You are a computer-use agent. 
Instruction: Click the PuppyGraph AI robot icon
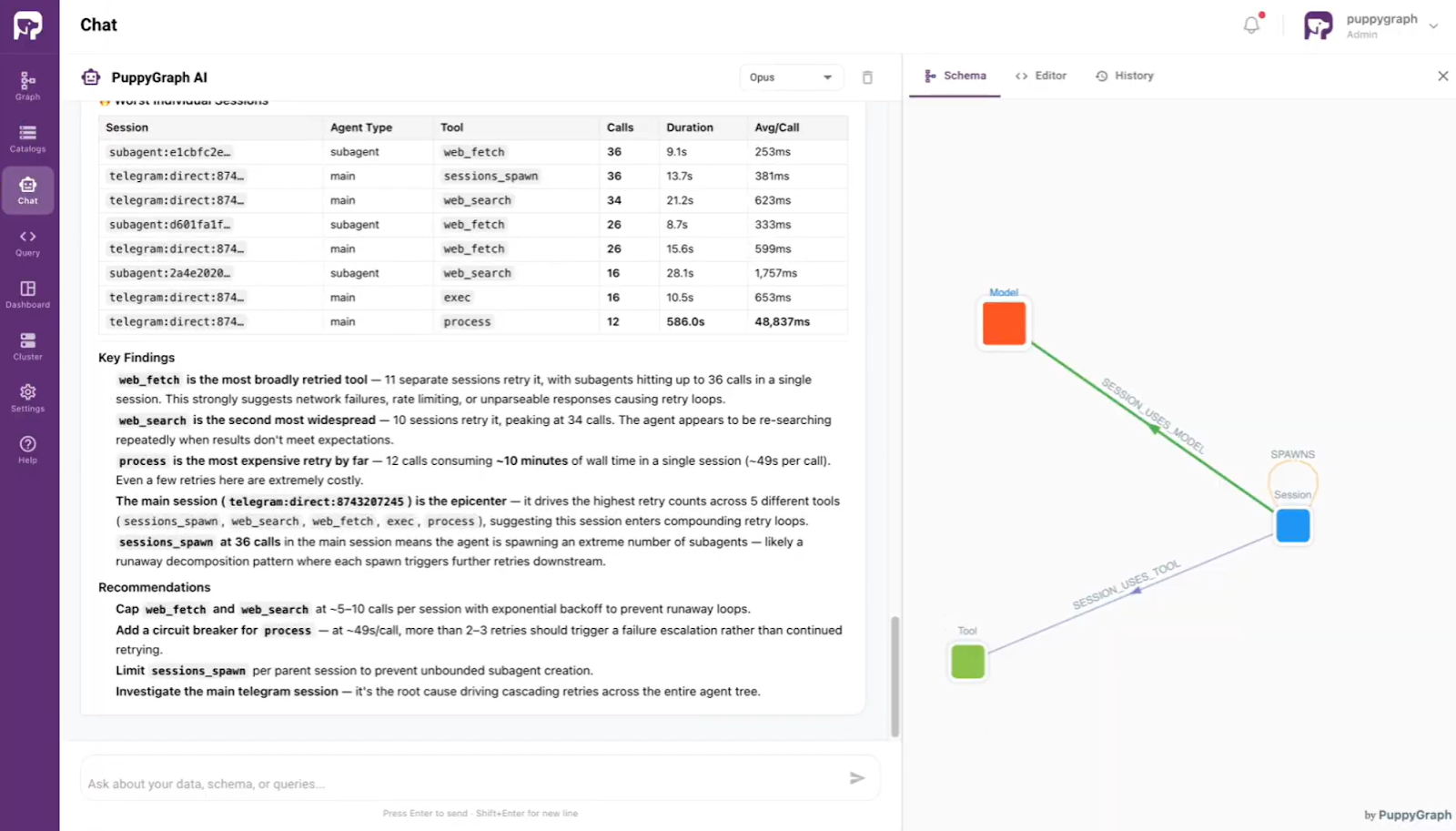[91, 77]
